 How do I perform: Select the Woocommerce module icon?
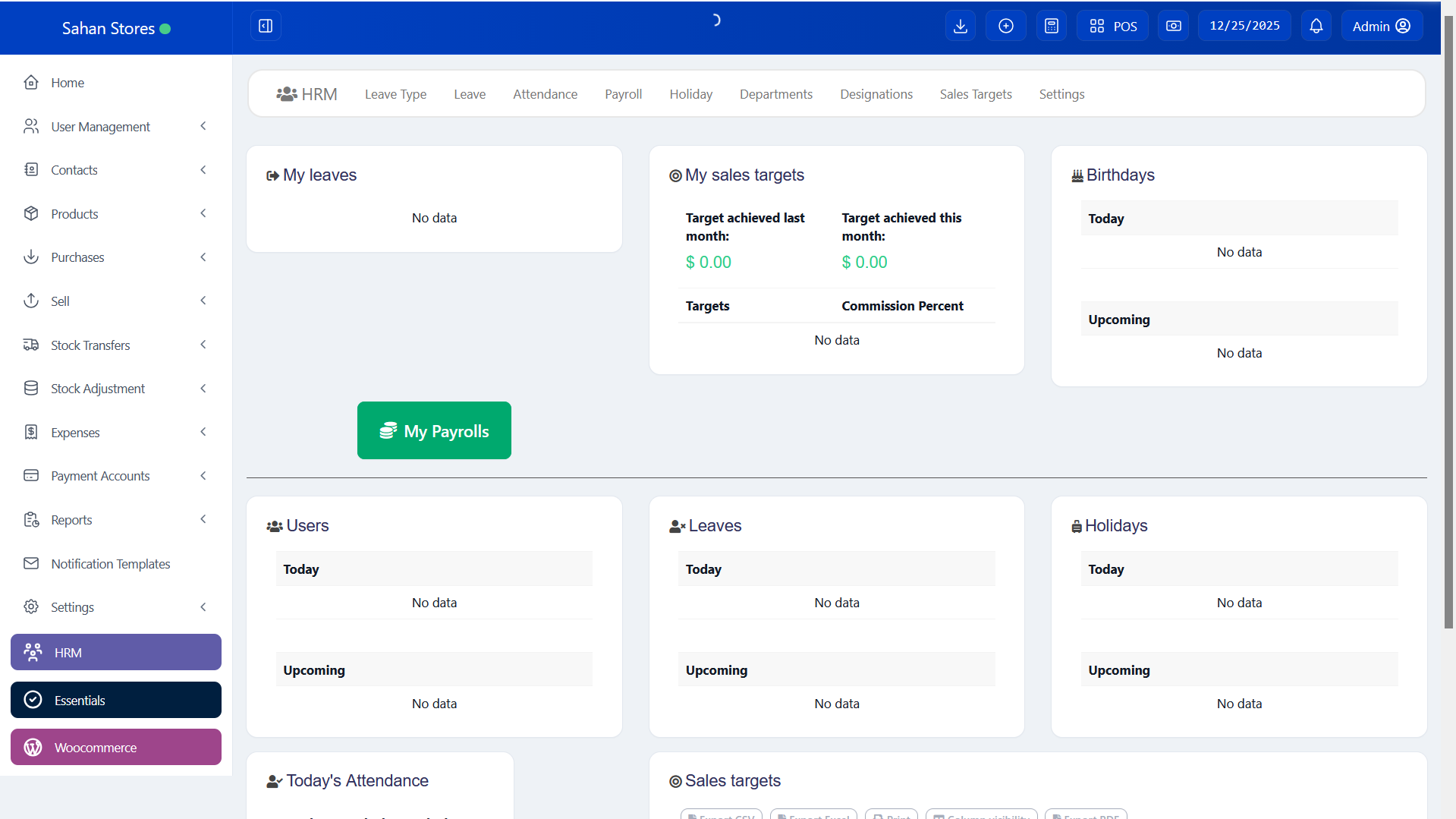(33, 747)
